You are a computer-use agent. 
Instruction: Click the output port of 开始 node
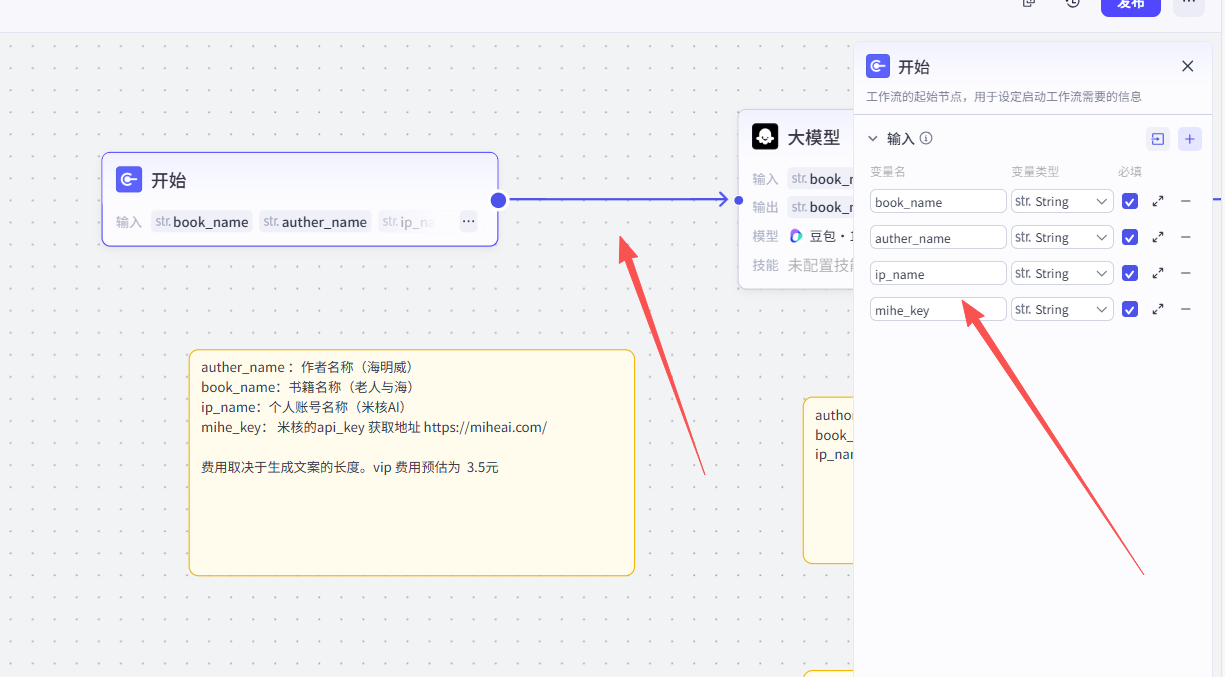click(x=498, y=200)
